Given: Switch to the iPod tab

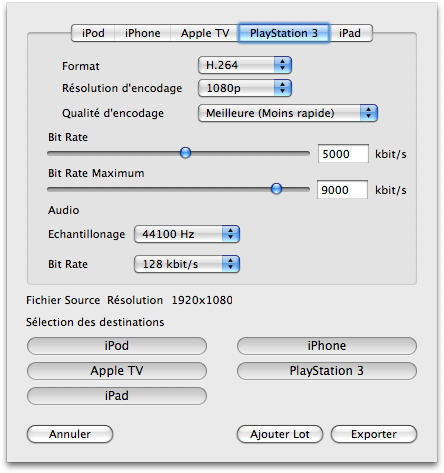Looking at the screenshot, I should click(x=93, y=33).
